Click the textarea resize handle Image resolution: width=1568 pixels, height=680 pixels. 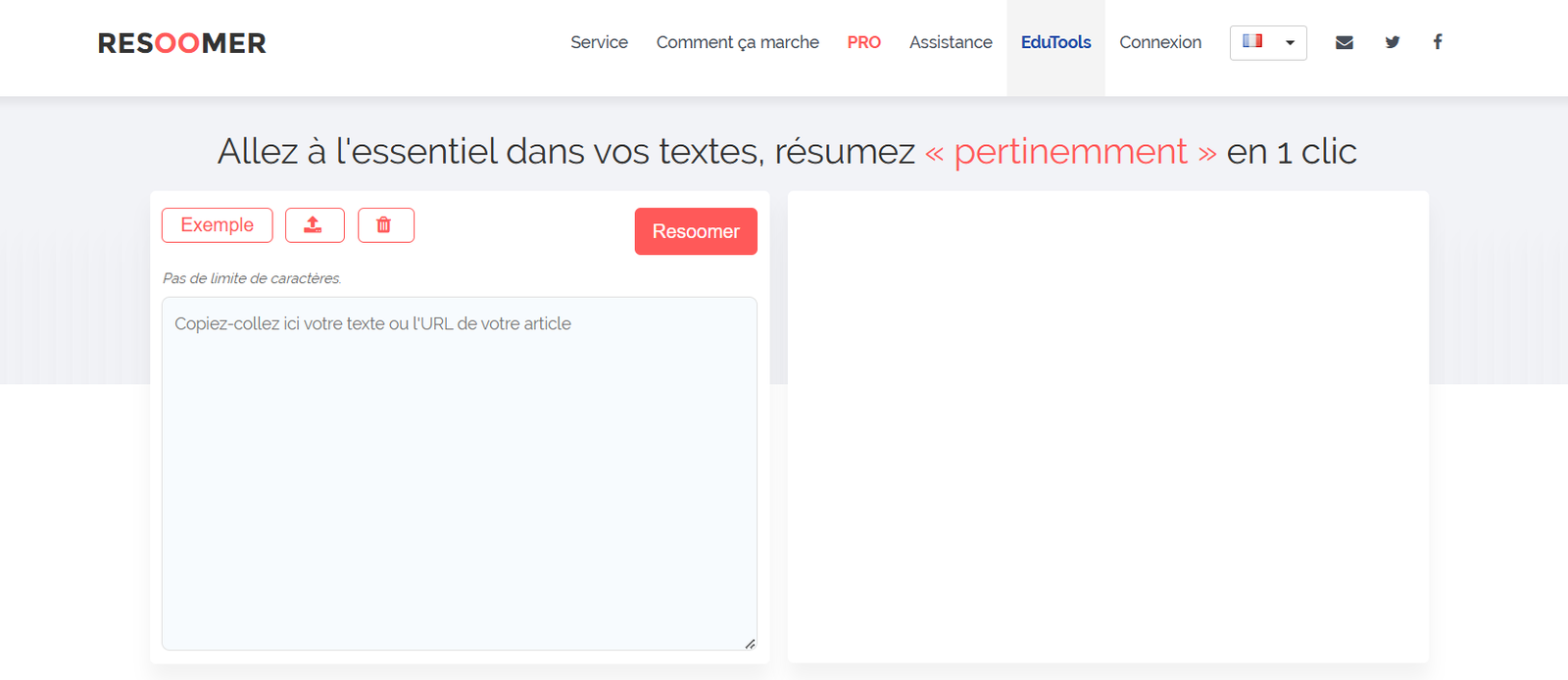coord(750,644)
